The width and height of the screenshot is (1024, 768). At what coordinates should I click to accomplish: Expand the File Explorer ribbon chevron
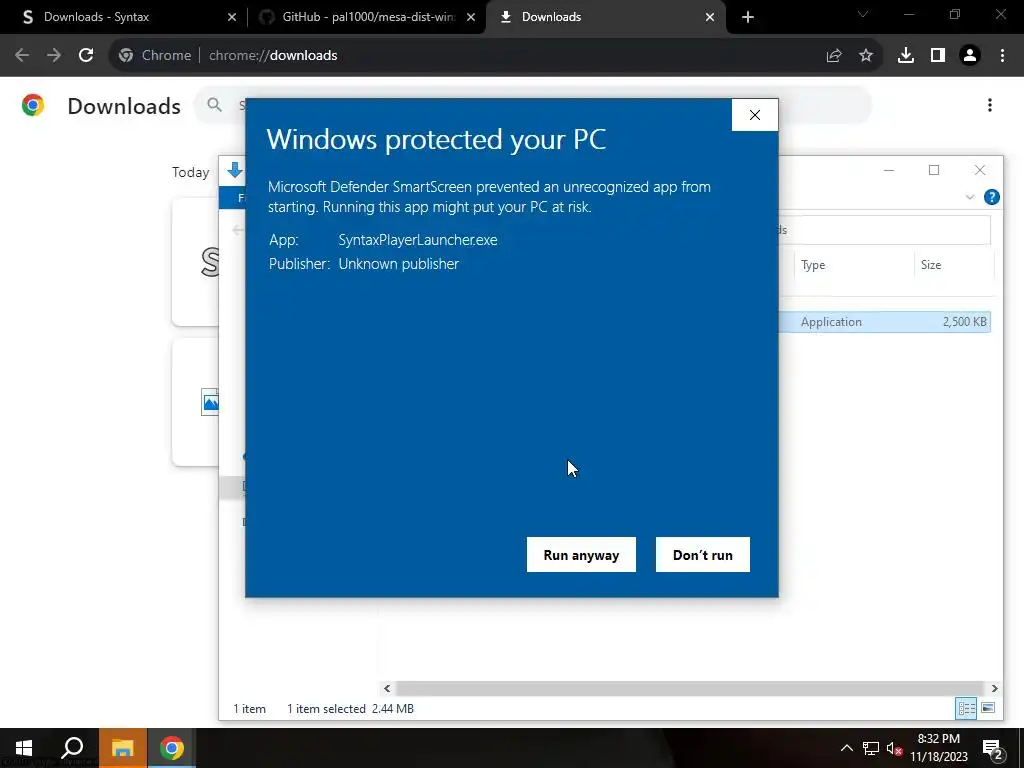pyautogui.click(x=970, y=197)
